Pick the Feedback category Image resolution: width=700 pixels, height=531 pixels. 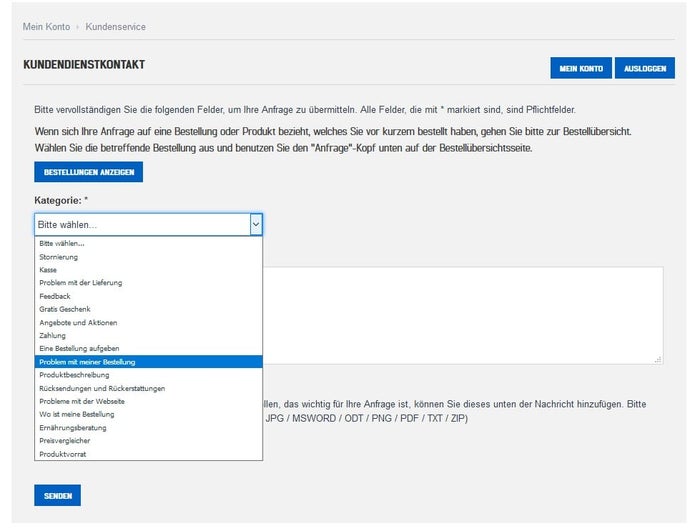[148, 296]
